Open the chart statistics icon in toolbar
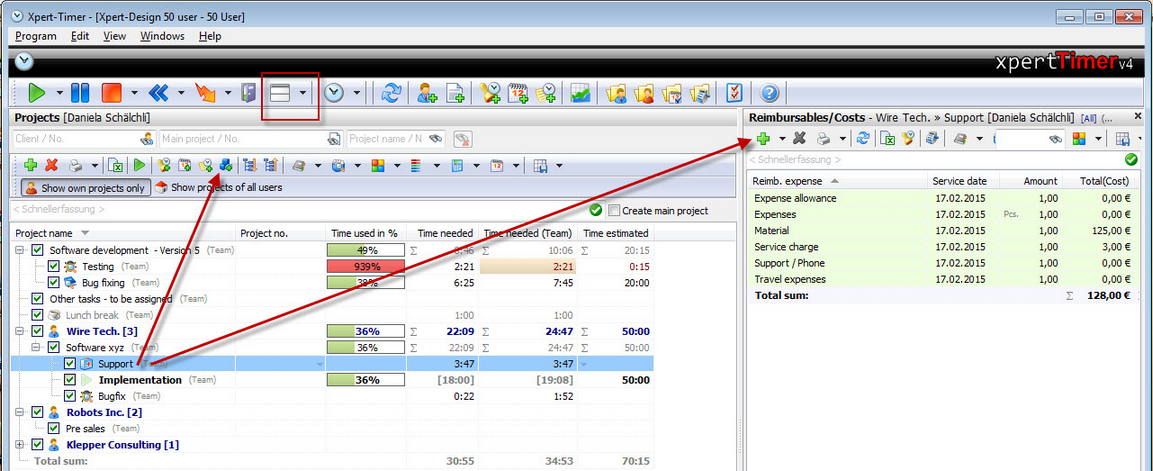The width and height of the screenshot is (1153, 471). 580,93
